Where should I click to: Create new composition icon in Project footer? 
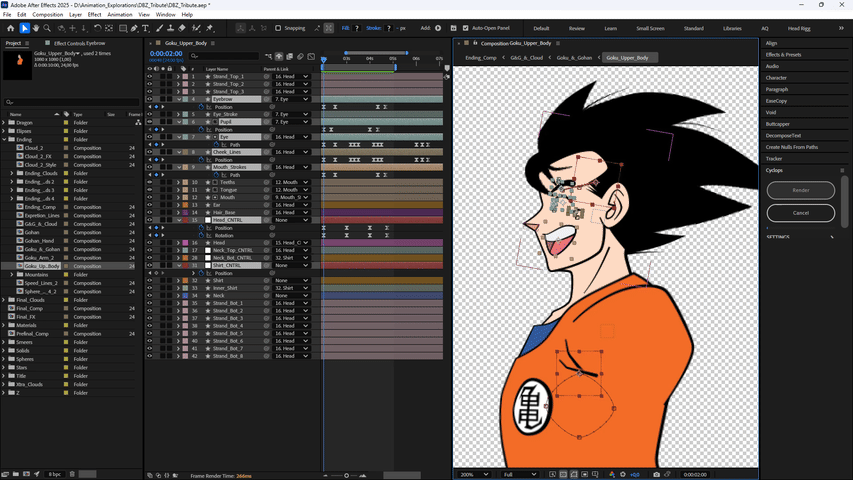coord(26,475)
